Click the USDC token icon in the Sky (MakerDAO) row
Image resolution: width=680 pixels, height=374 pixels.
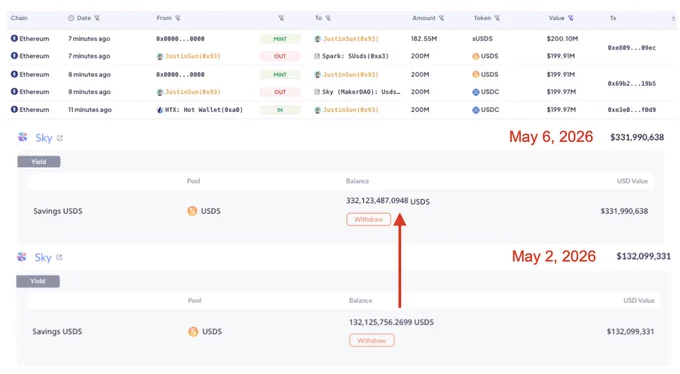(476, 92)
